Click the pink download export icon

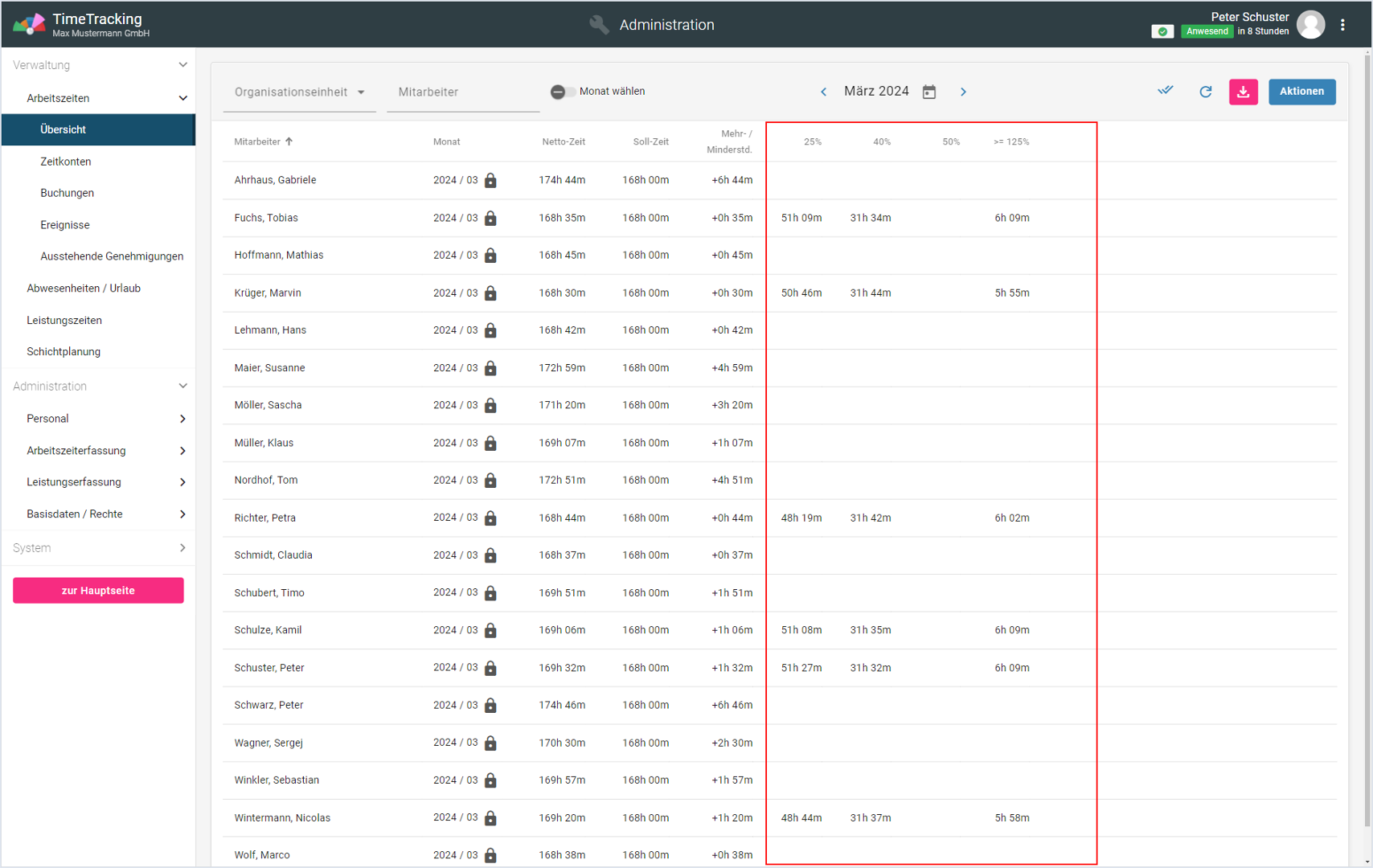pyautogui.click(x=1243, y=92)
